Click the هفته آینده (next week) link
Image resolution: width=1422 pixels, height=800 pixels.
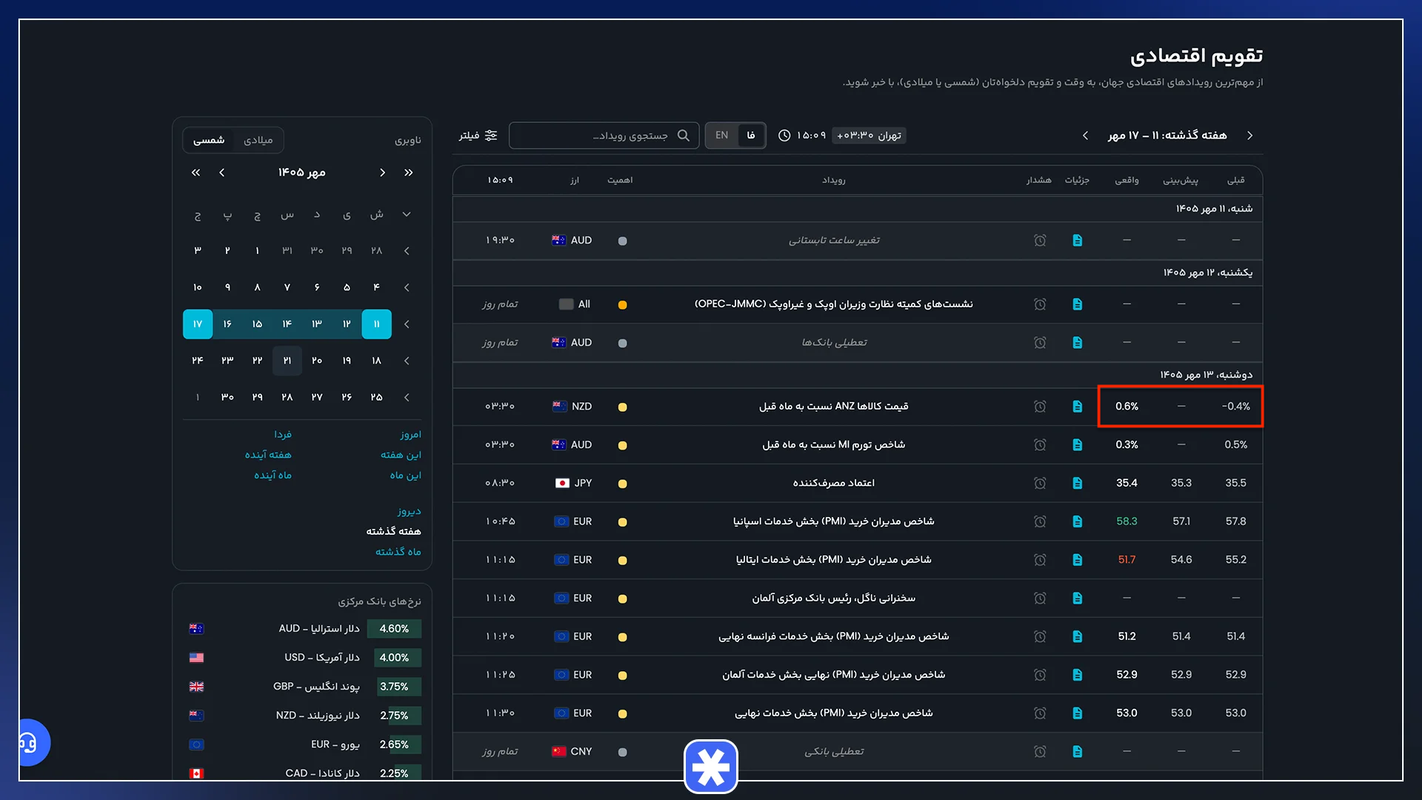point(268,455)
